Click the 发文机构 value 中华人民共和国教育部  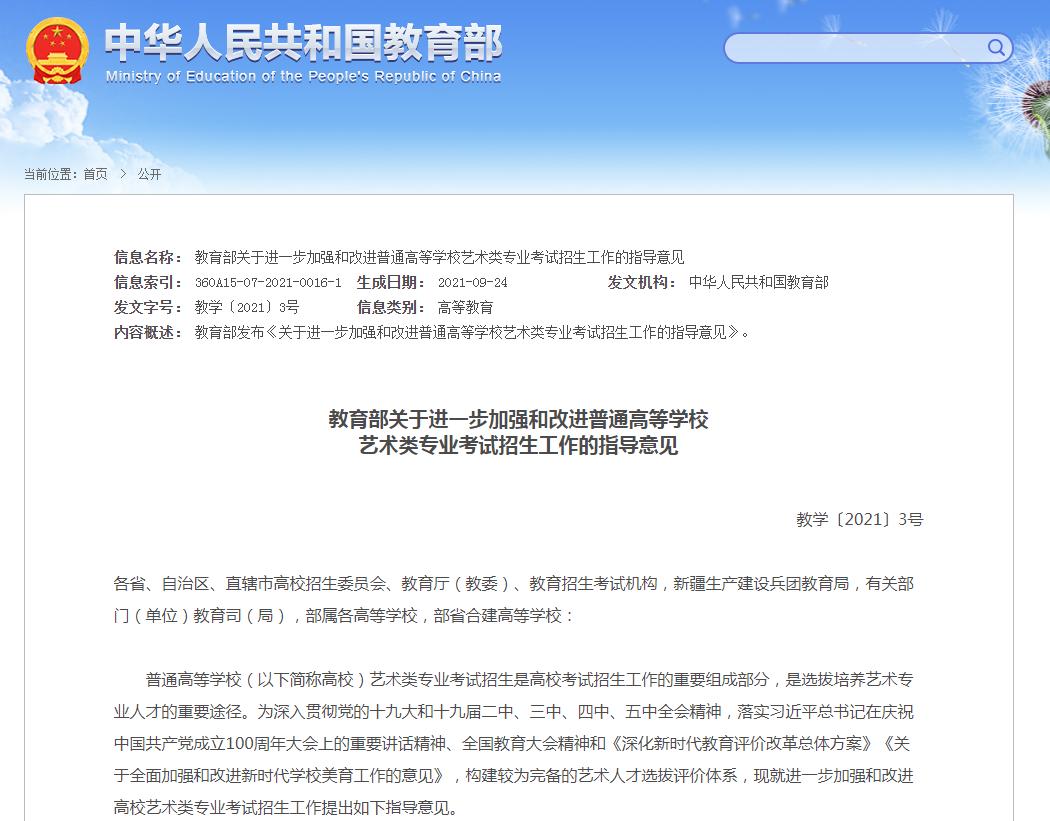[760, 282]
